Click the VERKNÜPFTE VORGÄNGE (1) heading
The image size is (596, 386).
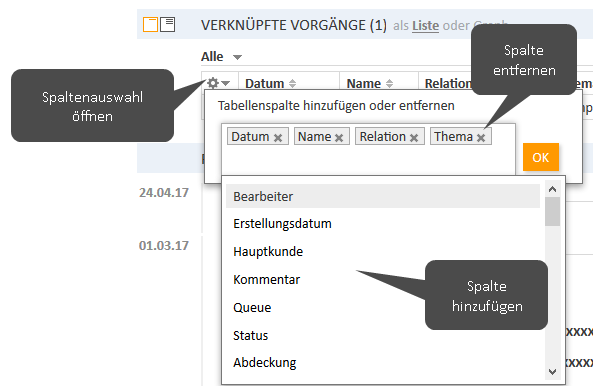point(294,25)
